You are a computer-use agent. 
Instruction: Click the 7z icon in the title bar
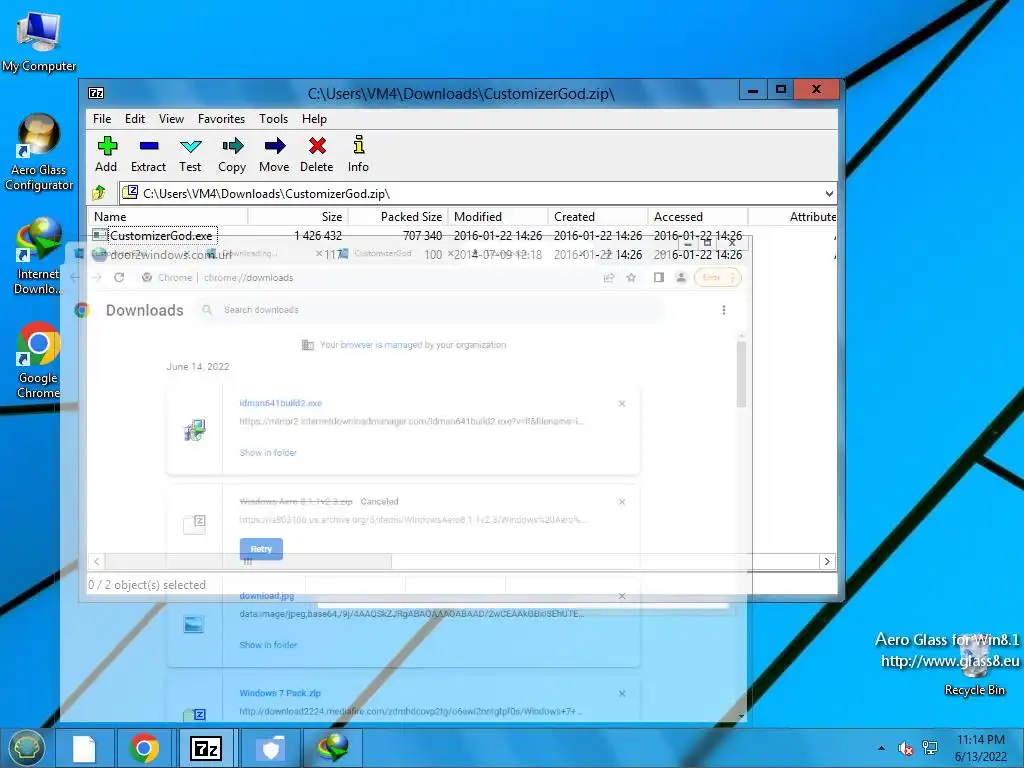pos(96,93)
